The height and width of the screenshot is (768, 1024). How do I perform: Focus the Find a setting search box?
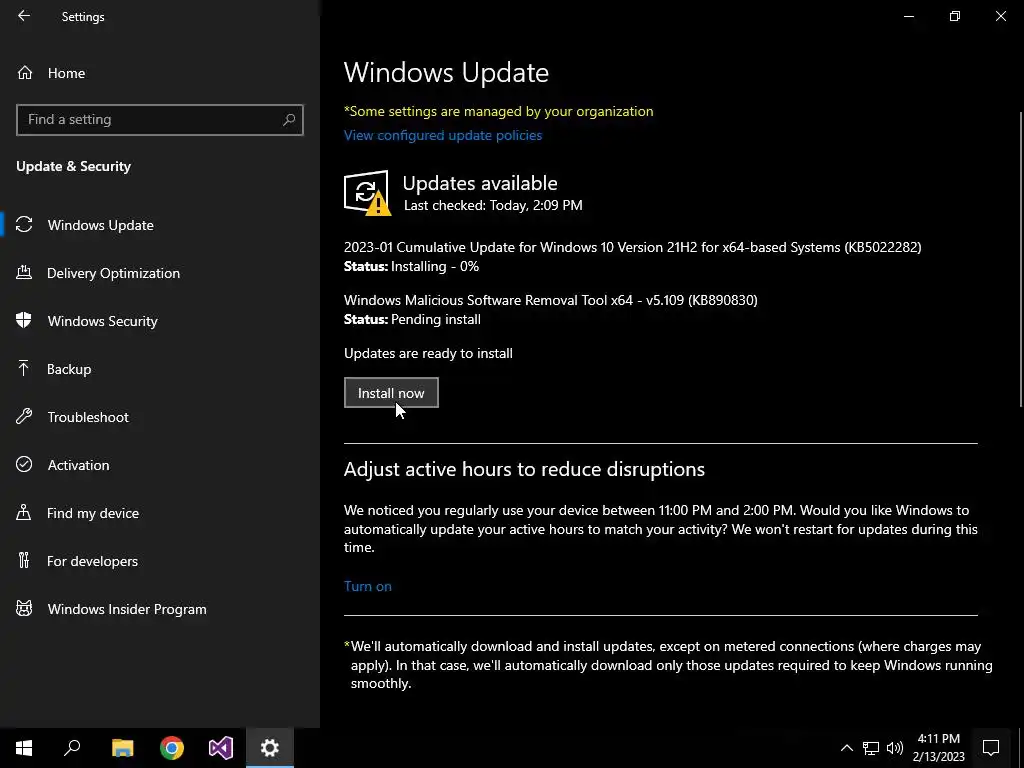[x=160, y=120]
